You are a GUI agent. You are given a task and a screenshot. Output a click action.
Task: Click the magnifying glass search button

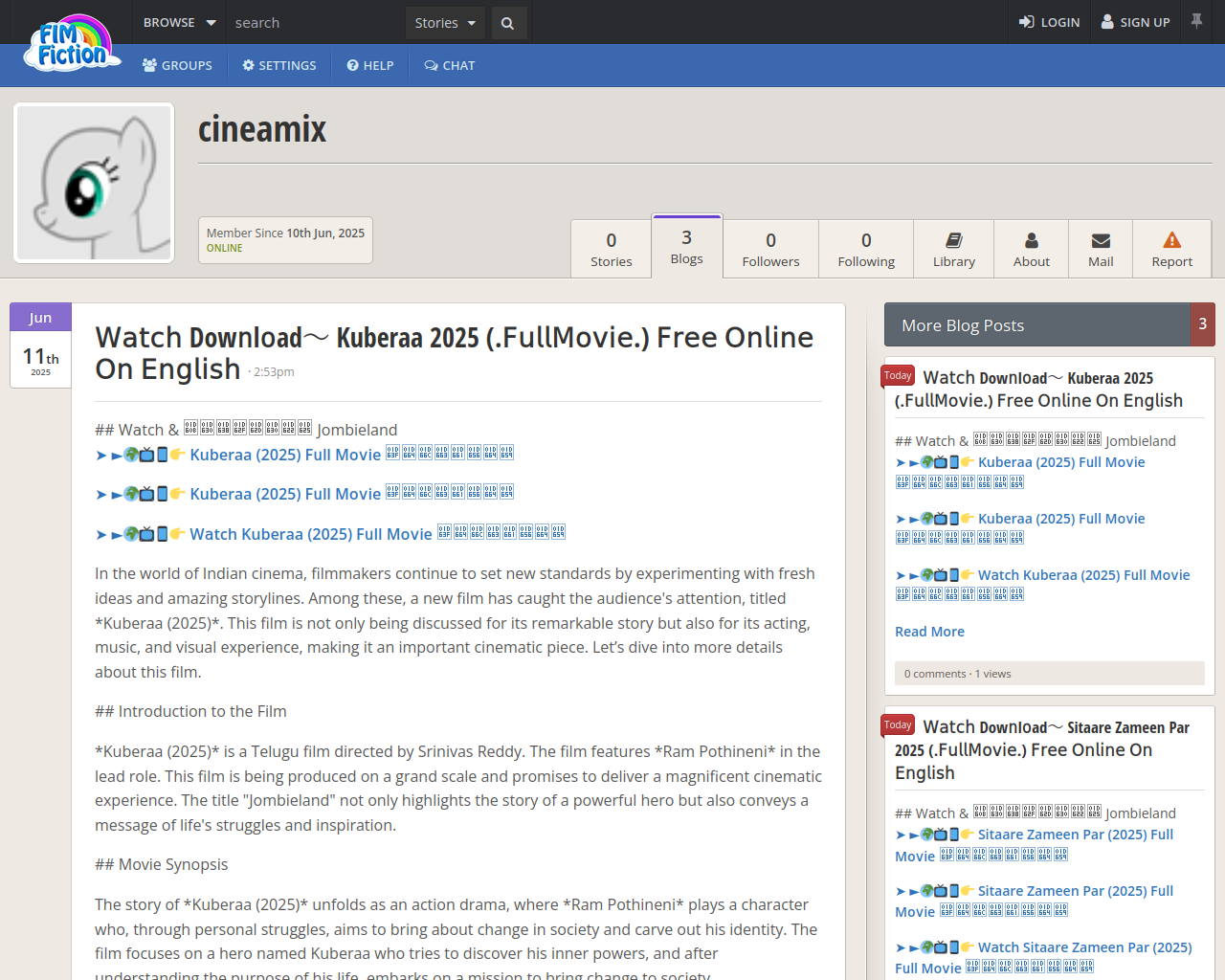508,23
